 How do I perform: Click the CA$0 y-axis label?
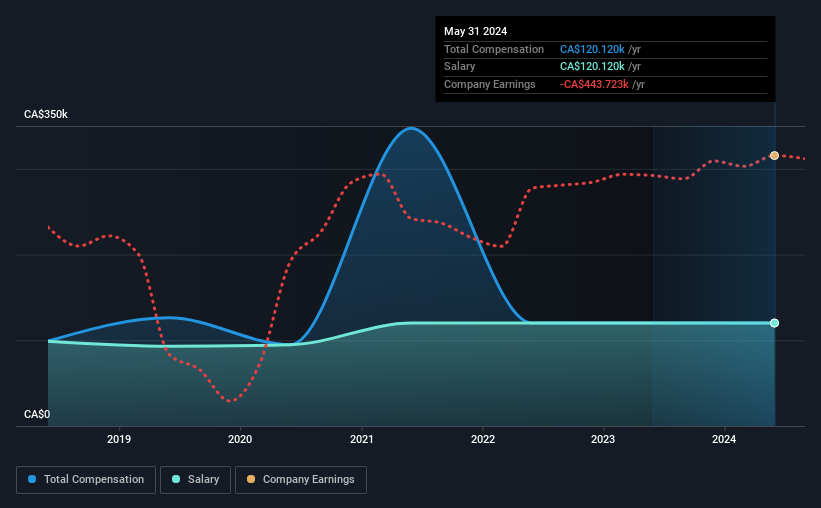click(x=37, y=414)
